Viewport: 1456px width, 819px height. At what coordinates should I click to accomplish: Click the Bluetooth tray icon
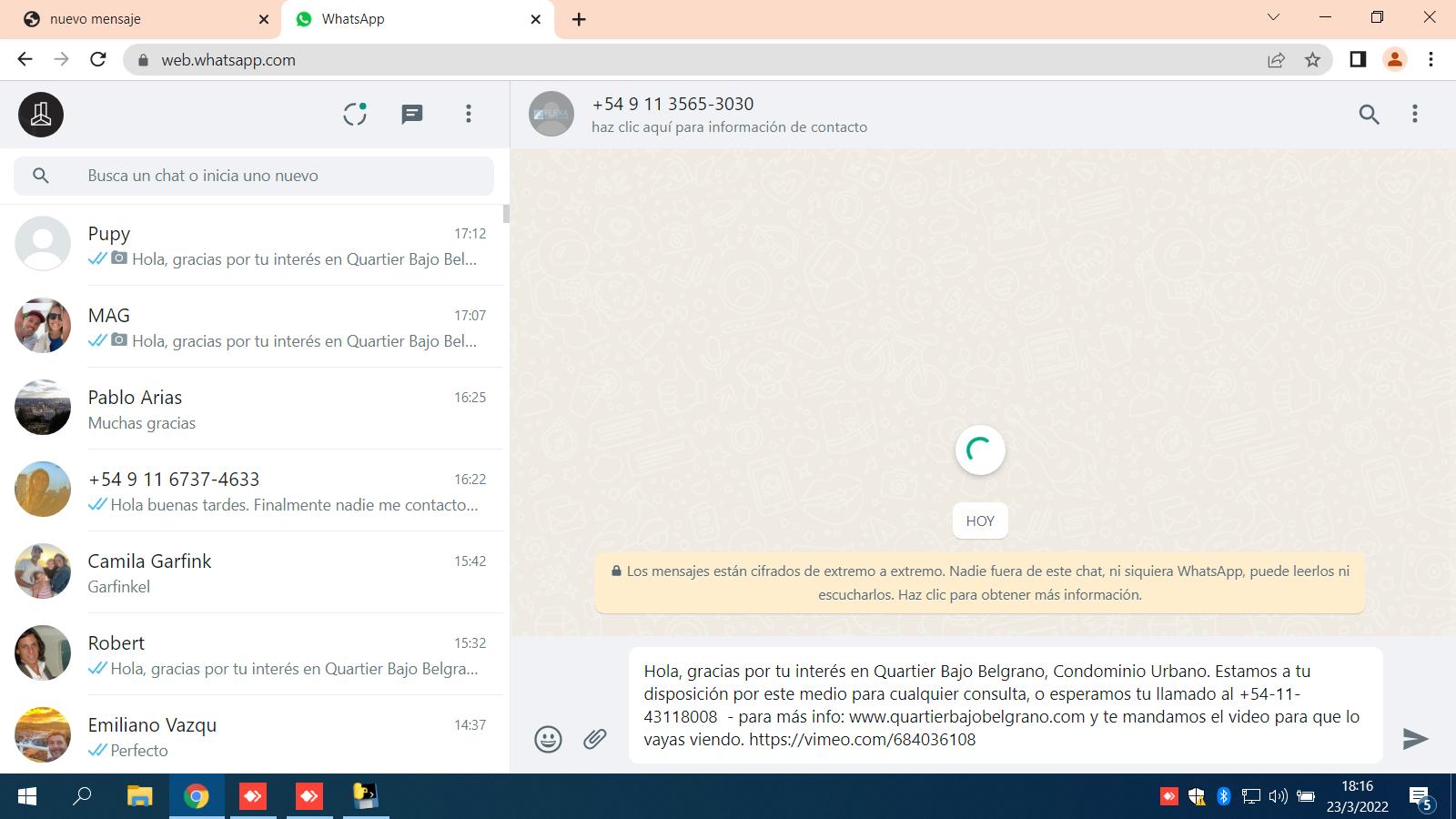tap(1223, 797)
